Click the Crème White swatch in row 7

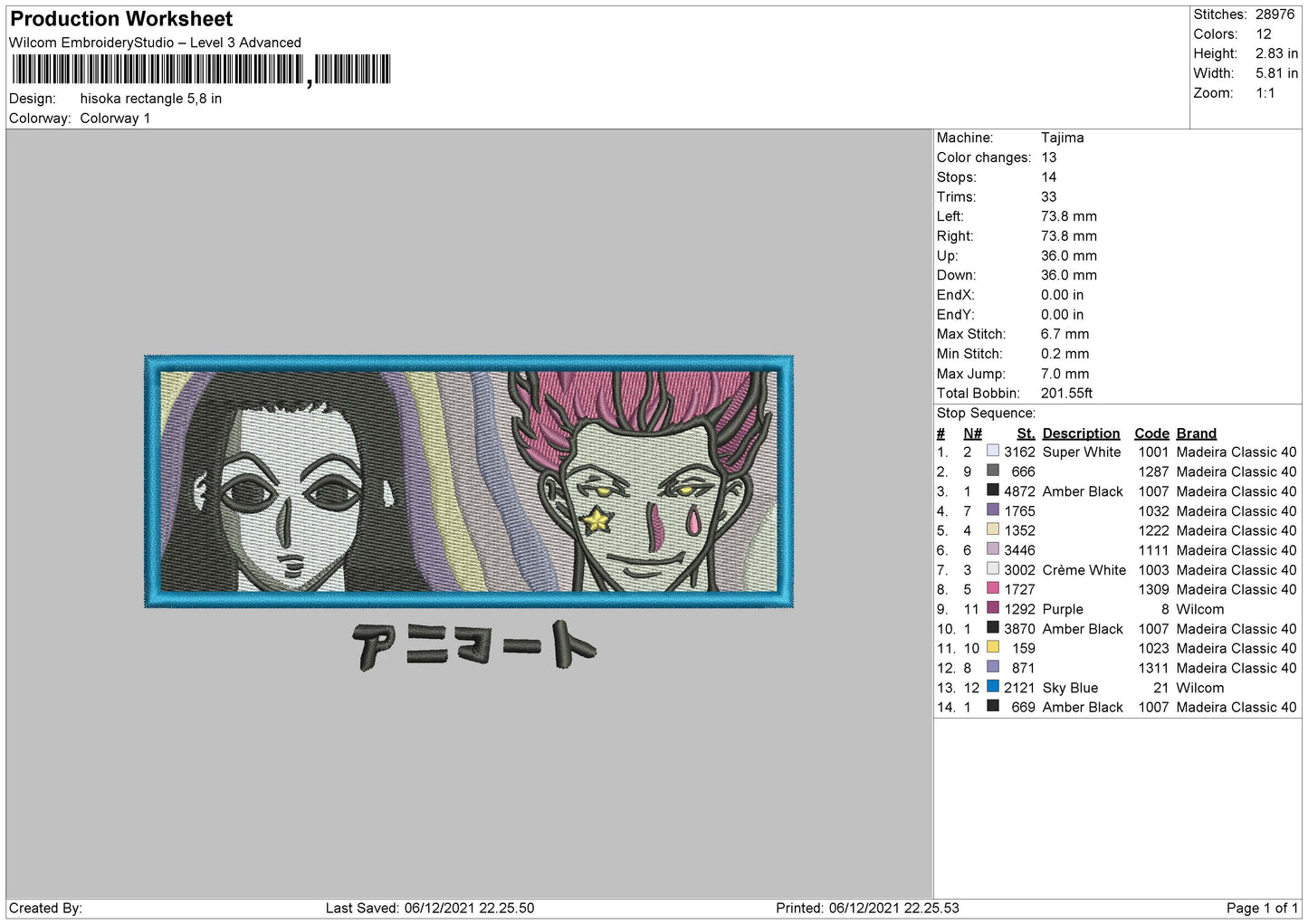point(992,569)
